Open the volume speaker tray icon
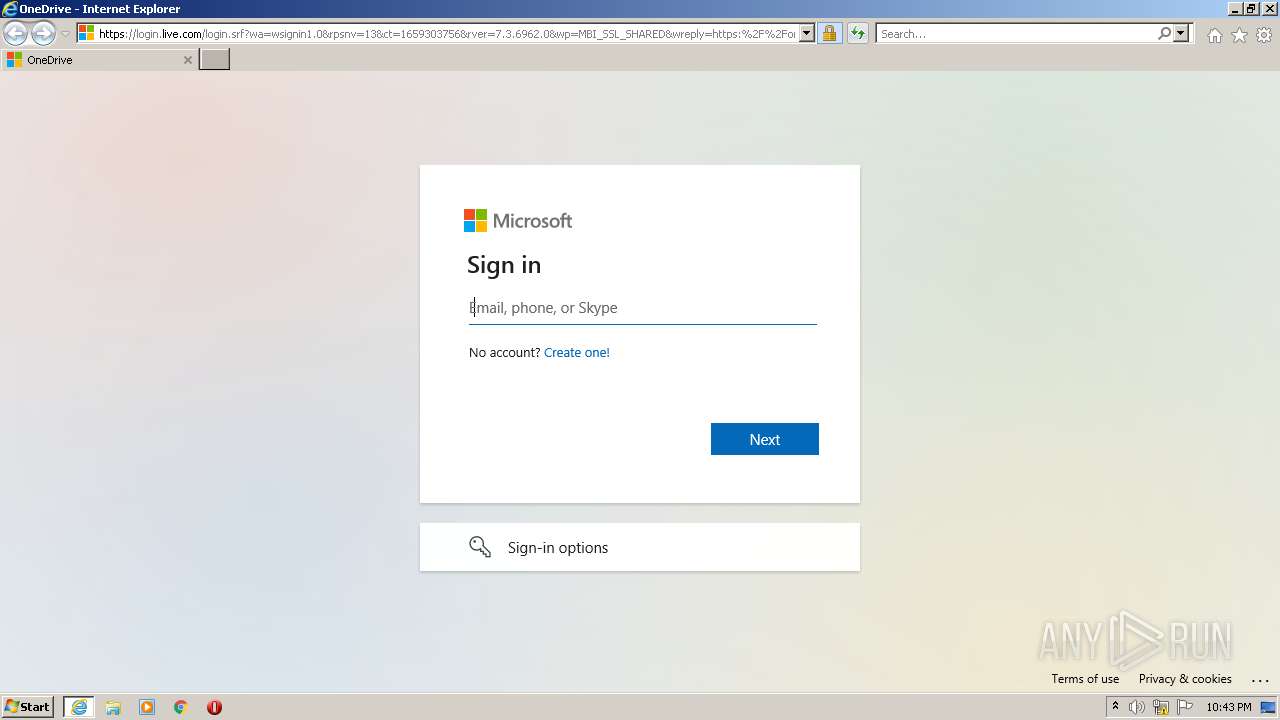This screenshot has height=720, width=1280. 1137,707
